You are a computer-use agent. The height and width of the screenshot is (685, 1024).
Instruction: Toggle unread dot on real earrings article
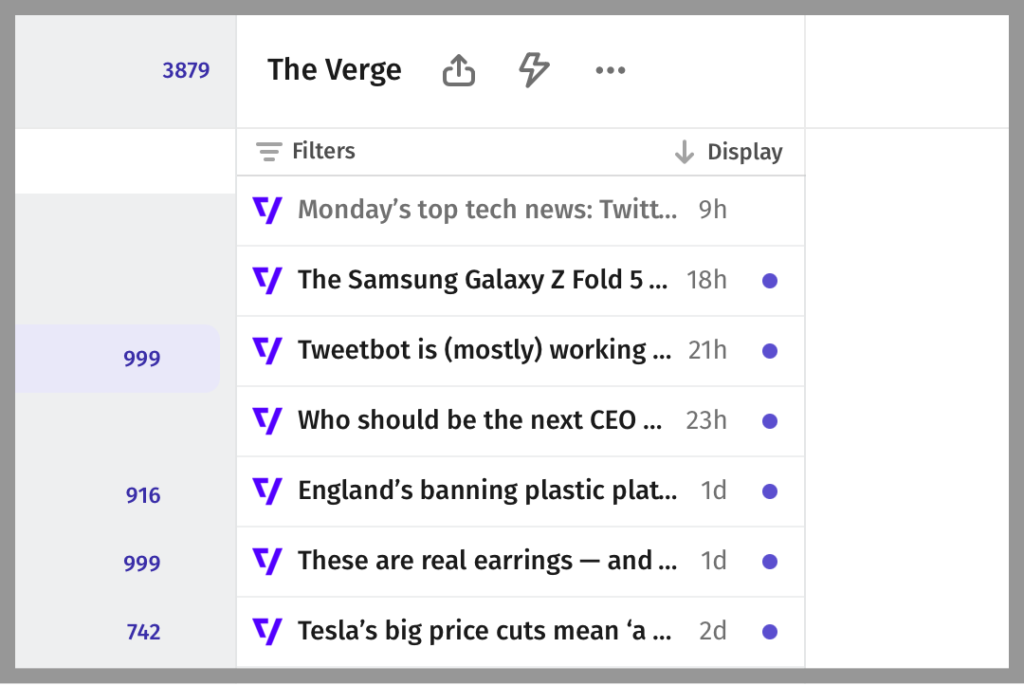770,562
